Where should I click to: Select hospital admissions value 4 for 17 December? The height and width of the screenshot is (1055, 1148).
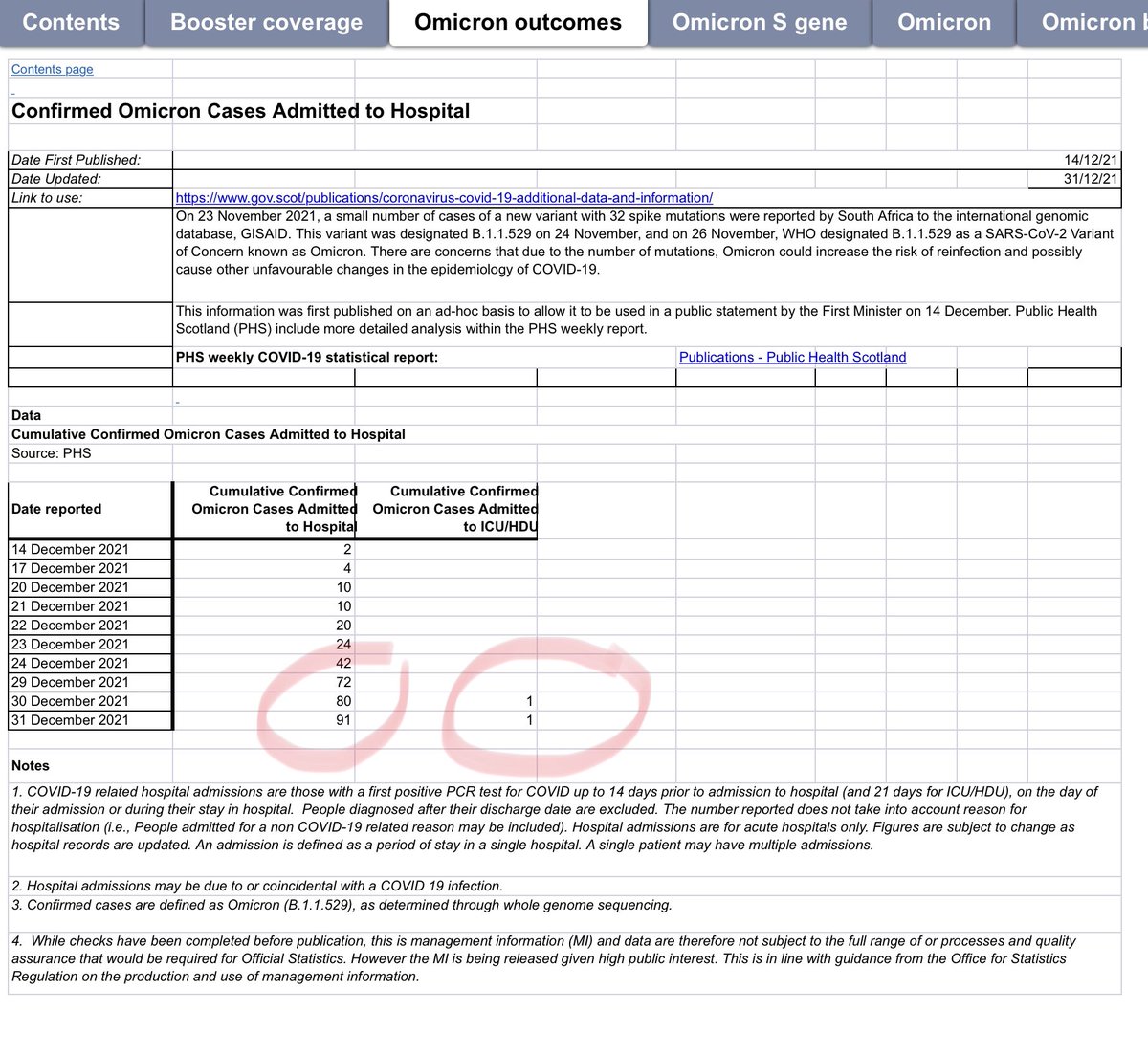pos(264,568)
